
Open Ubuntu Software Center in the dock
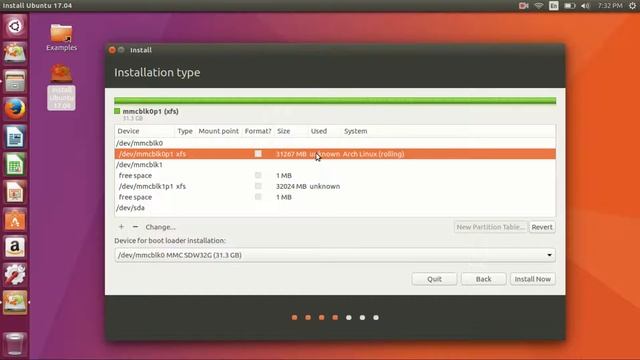tap(15, 220)
